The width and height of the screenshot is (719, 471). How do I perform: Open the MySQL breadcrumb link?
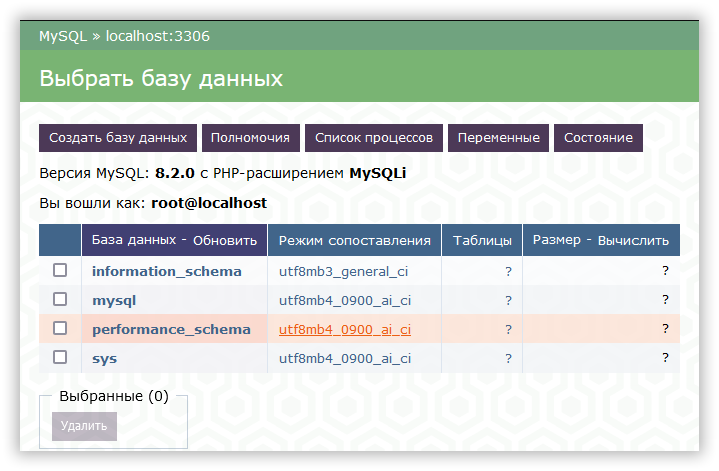[x=63, y=36]
